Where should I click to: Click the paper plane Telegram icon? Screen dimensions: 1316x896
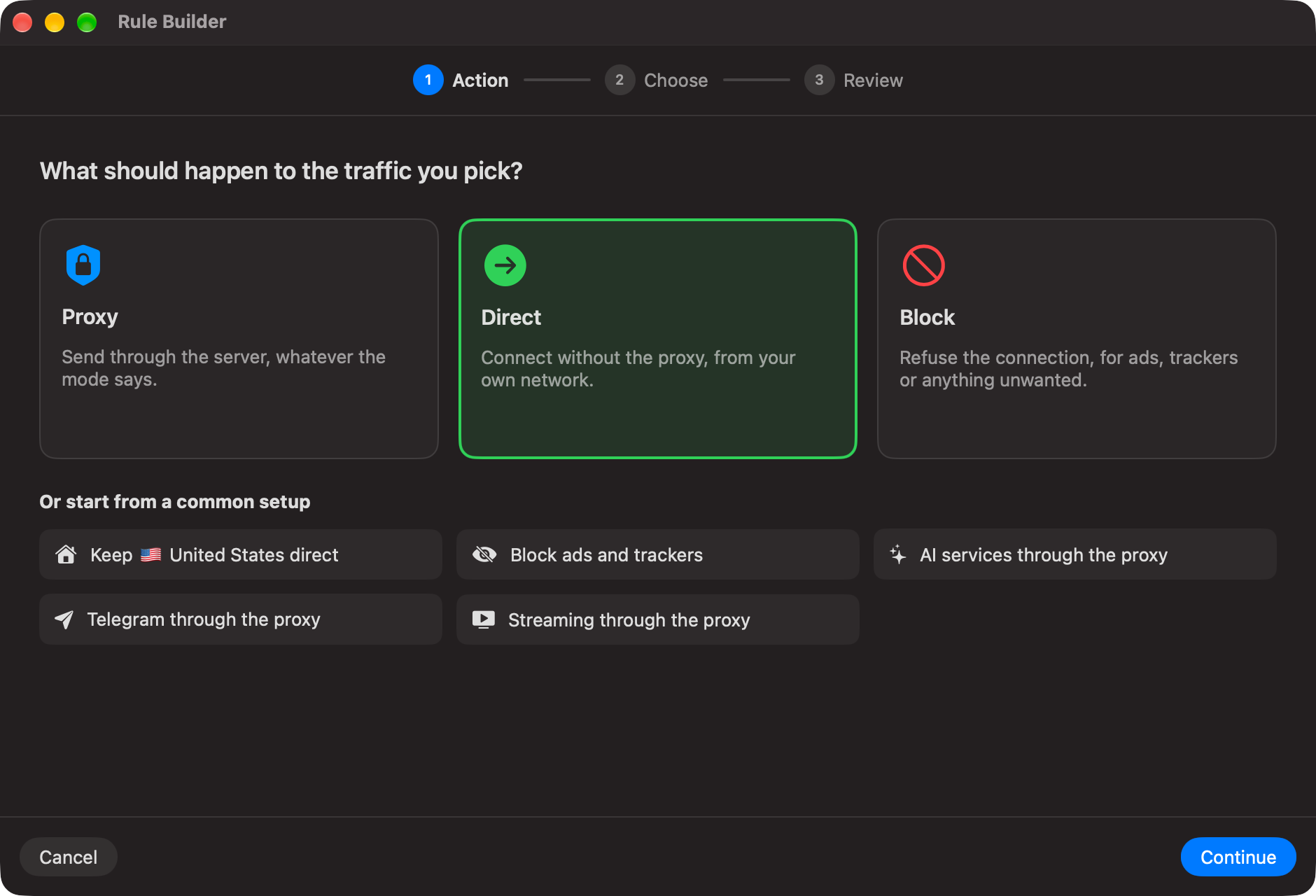(64, 619)
